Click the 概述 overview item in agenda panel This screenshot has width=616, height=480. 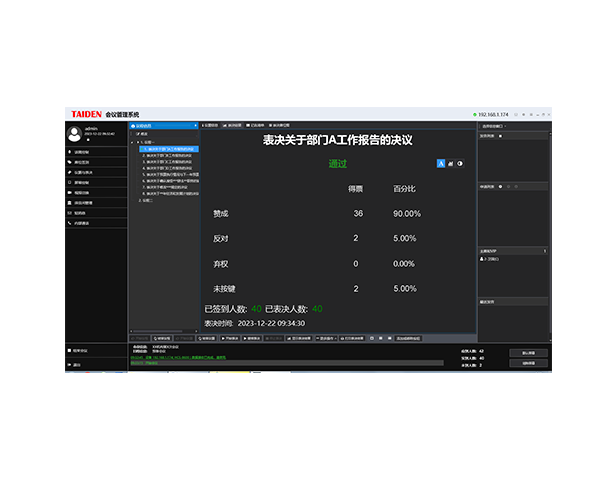click(144, 134)
